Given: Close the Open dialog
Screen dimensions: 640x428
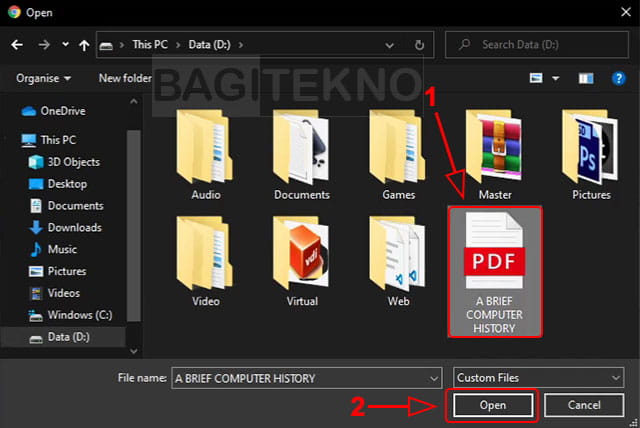Looking at the screenshot, I should click(x=626, y=12).
